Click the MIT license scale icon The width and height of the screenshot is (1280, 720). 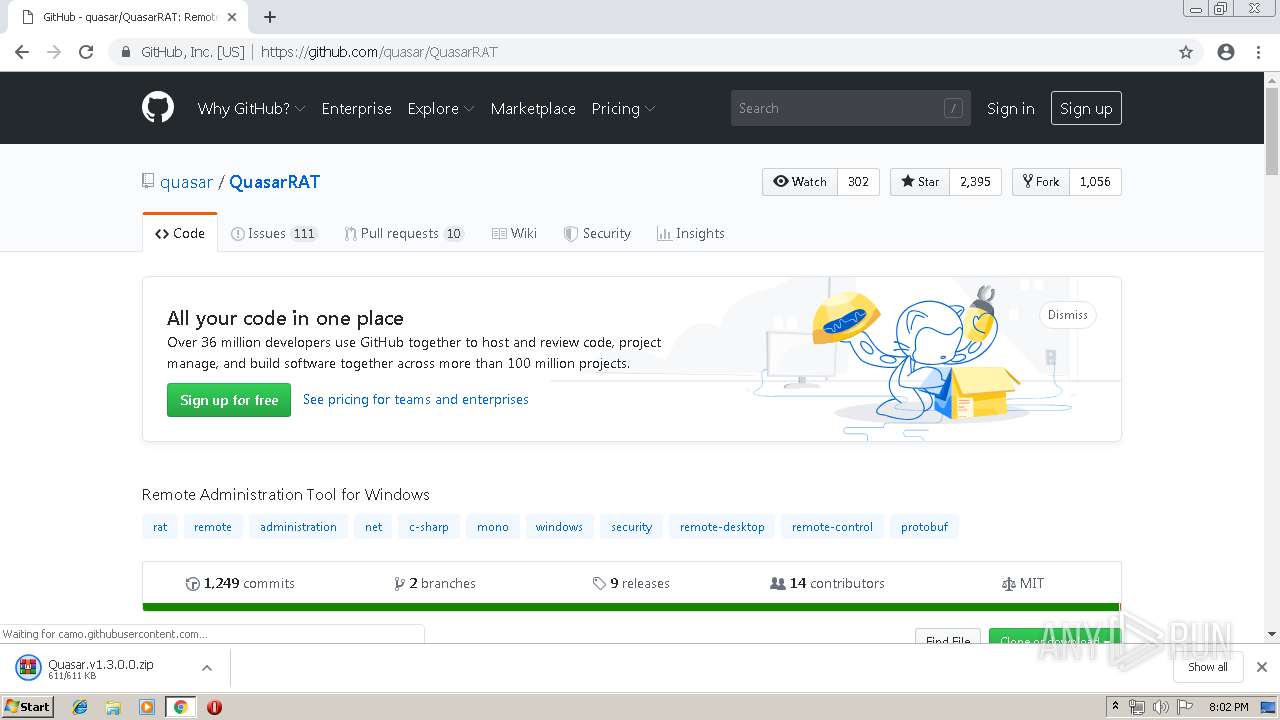click(x=1008, y=584)
